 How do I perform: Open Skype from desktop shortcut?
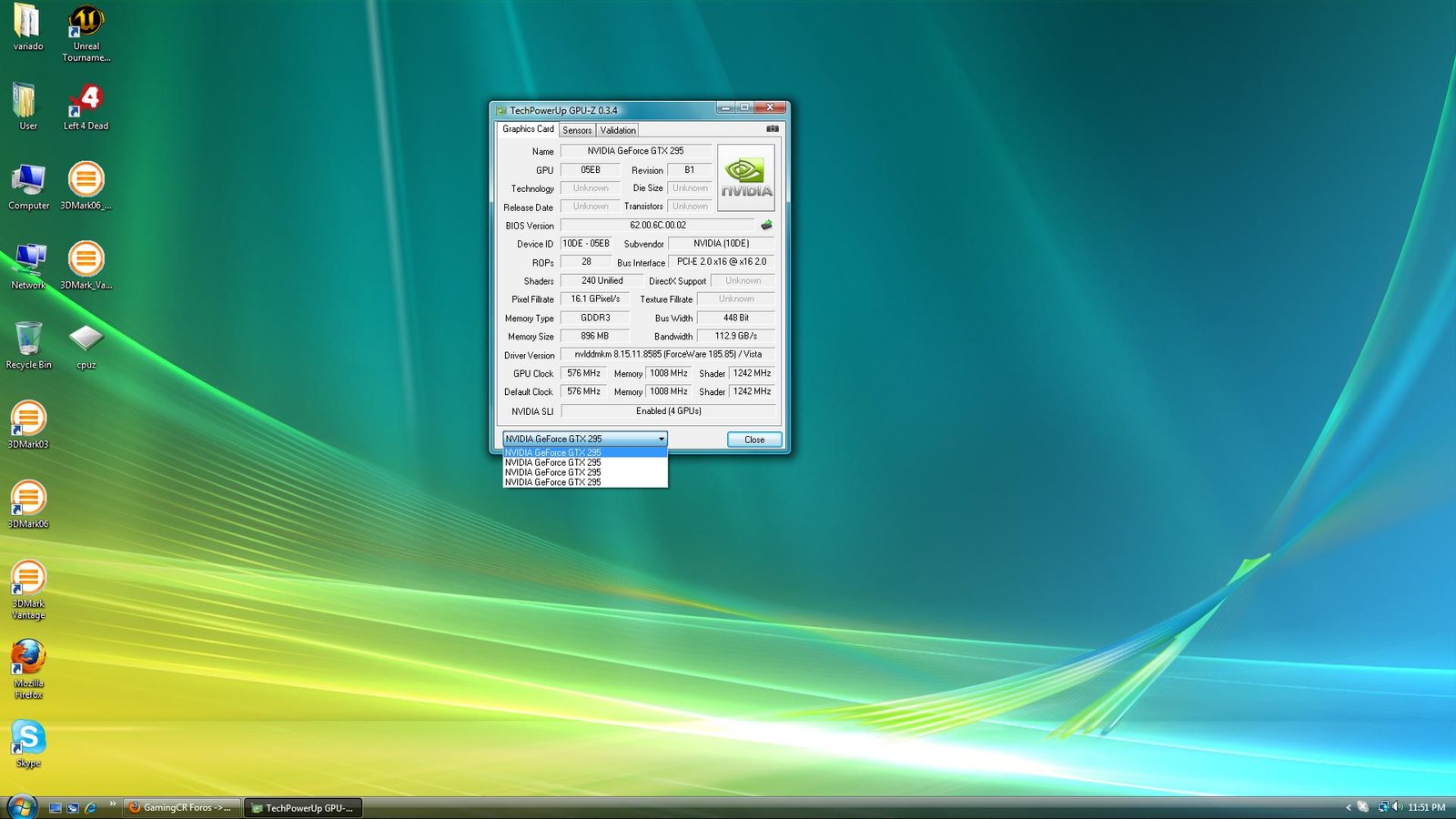coord(28,743)
